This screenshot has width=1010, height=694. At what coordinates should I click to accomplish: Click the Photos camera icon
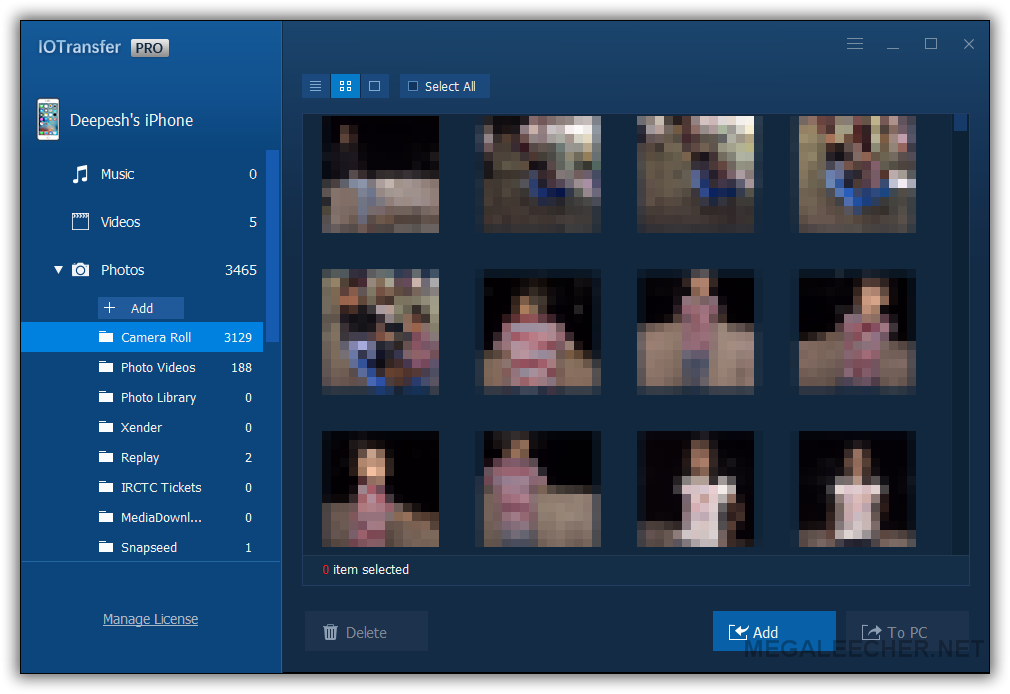81,270
